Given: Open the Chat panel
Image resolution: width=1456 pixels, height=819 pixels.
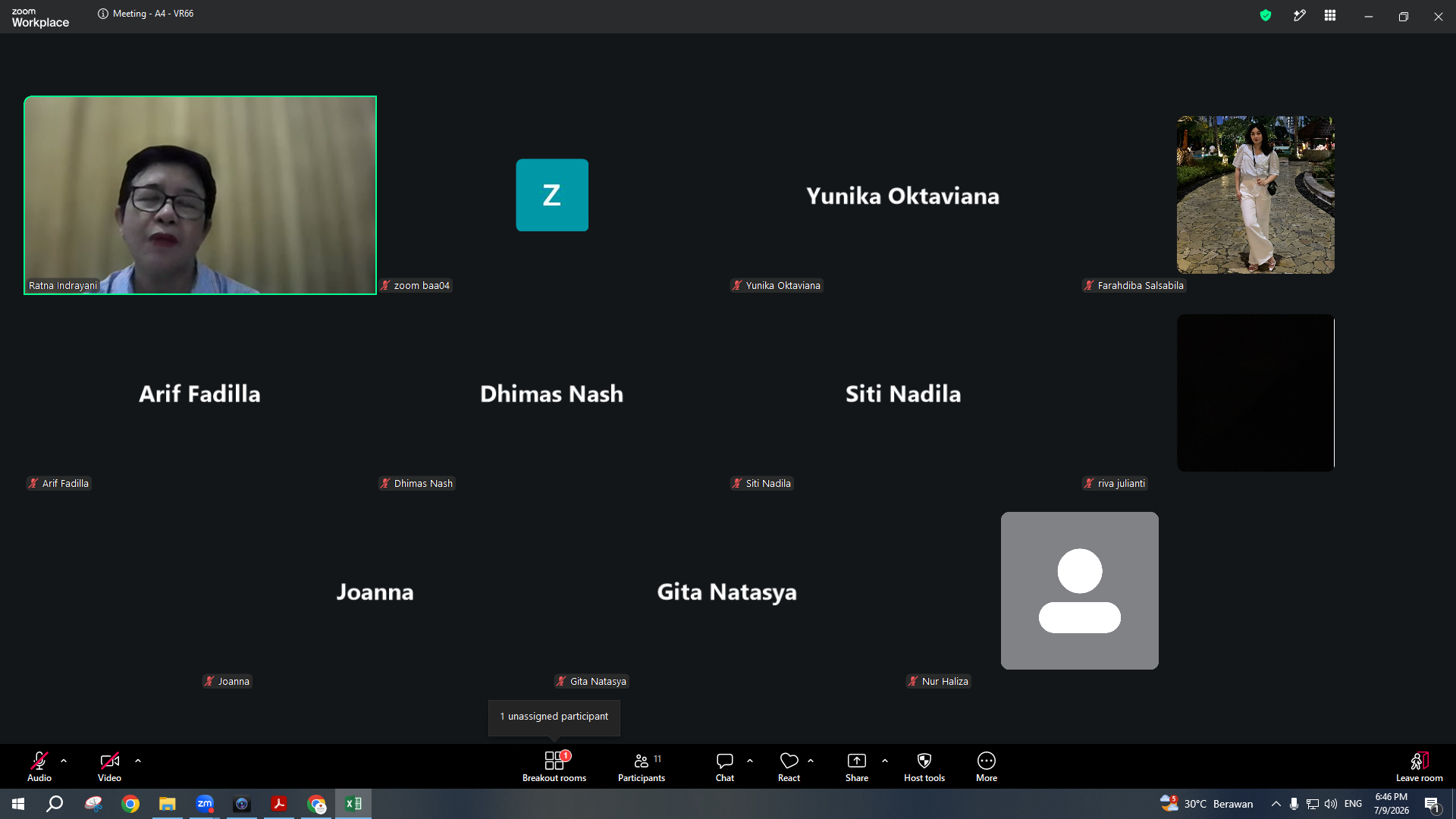Looking at the screenshot, I should point(725,766).
